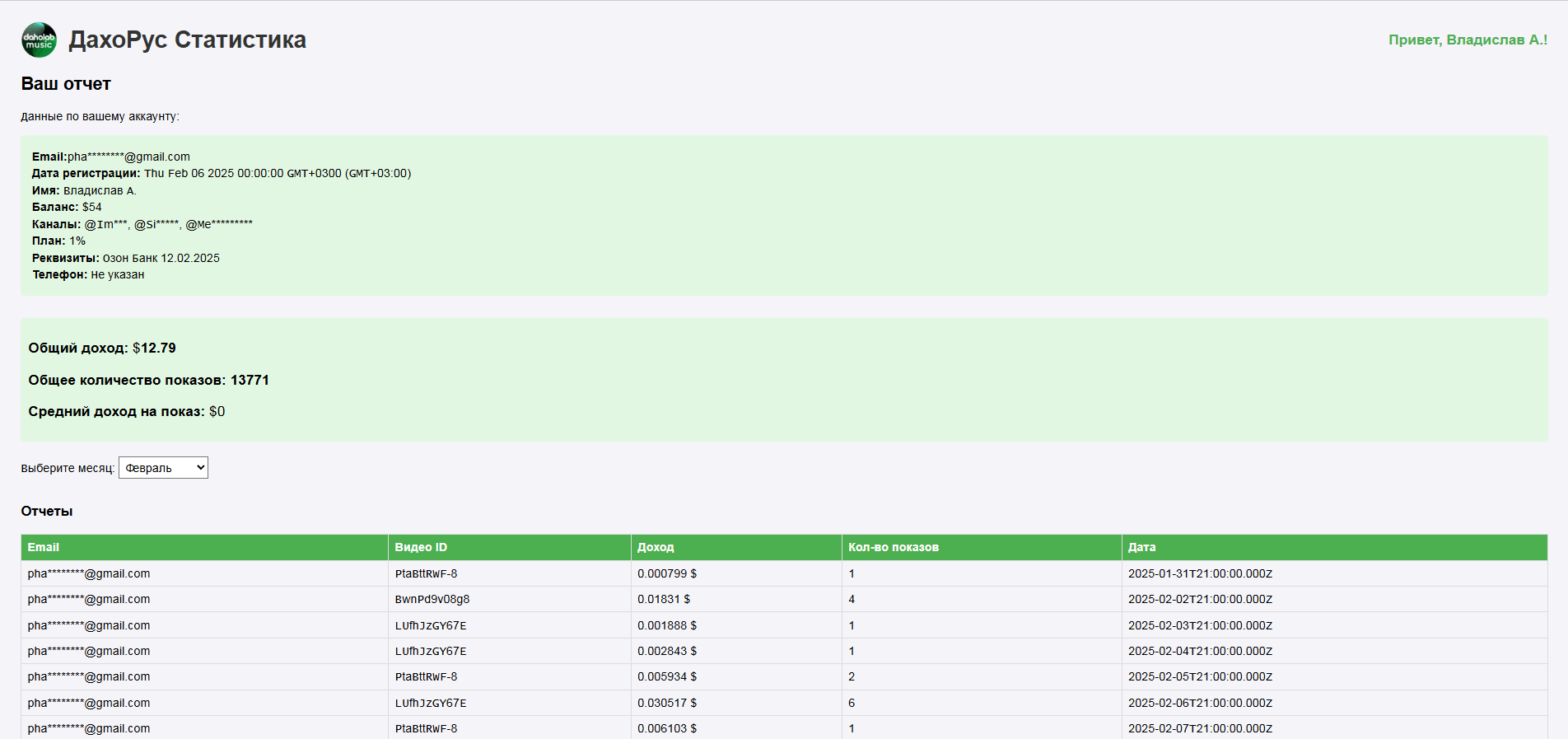This screenshot has height=739, width=1568.
Task: Click date 2025-02-03T21:00:00.000Z
Action: pyautogui.click(x=1200, y=625)
